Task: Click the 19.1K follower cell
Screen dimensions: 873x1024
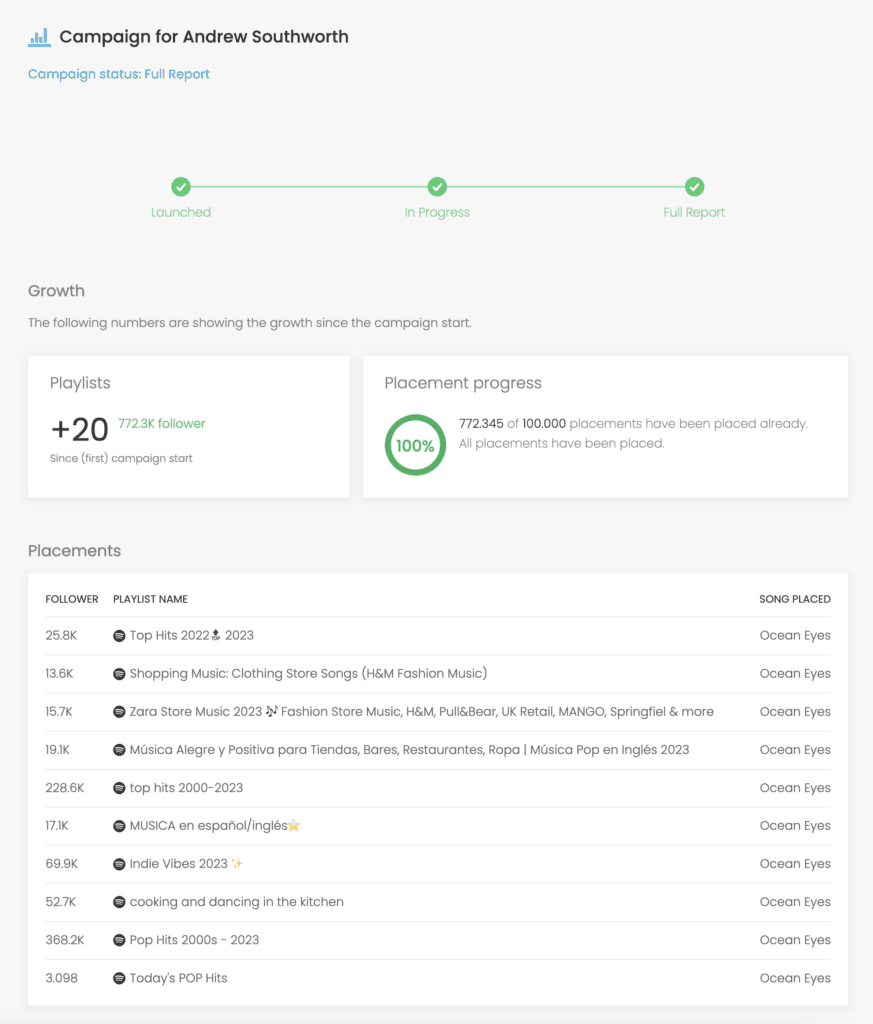Action: tap(57, 750)
